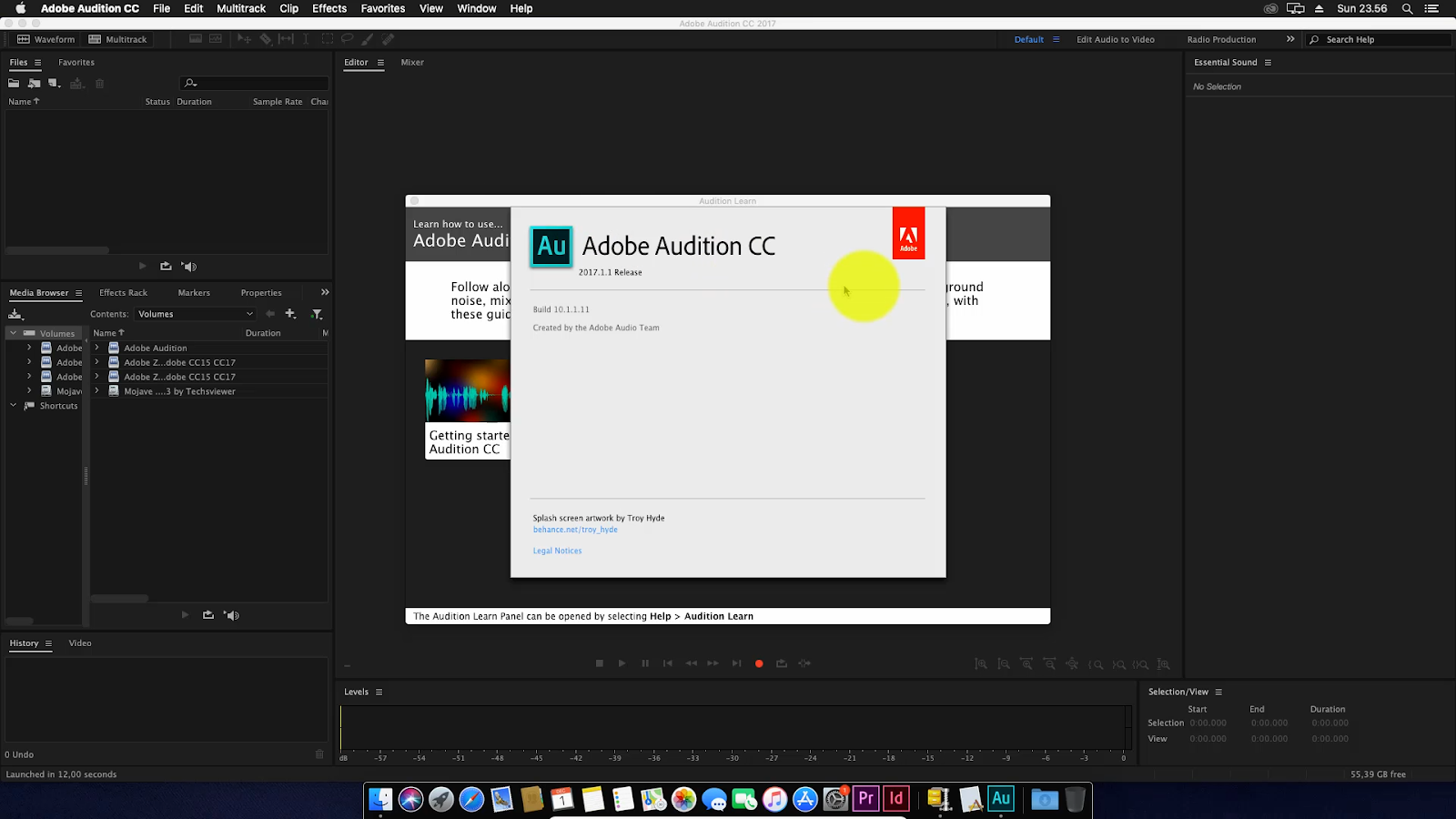
Task: Open the Levels panel menu
Action: (379, 693)
